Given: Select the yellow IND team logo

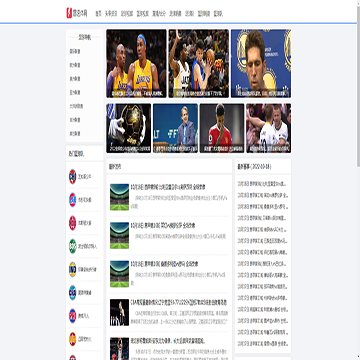Looking at the screenshot, I should click(72, 269).
